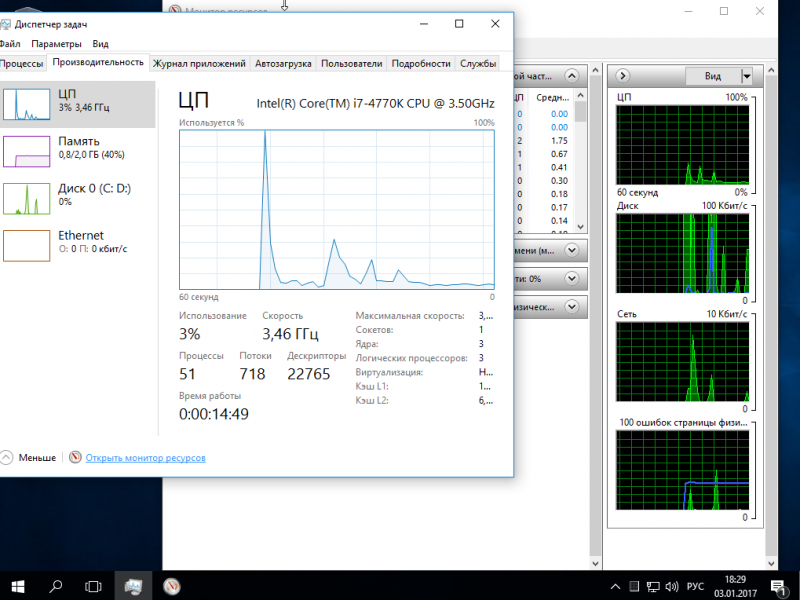Switch to the Пользователи tab
800x600 pixels.
coord(352,64)
